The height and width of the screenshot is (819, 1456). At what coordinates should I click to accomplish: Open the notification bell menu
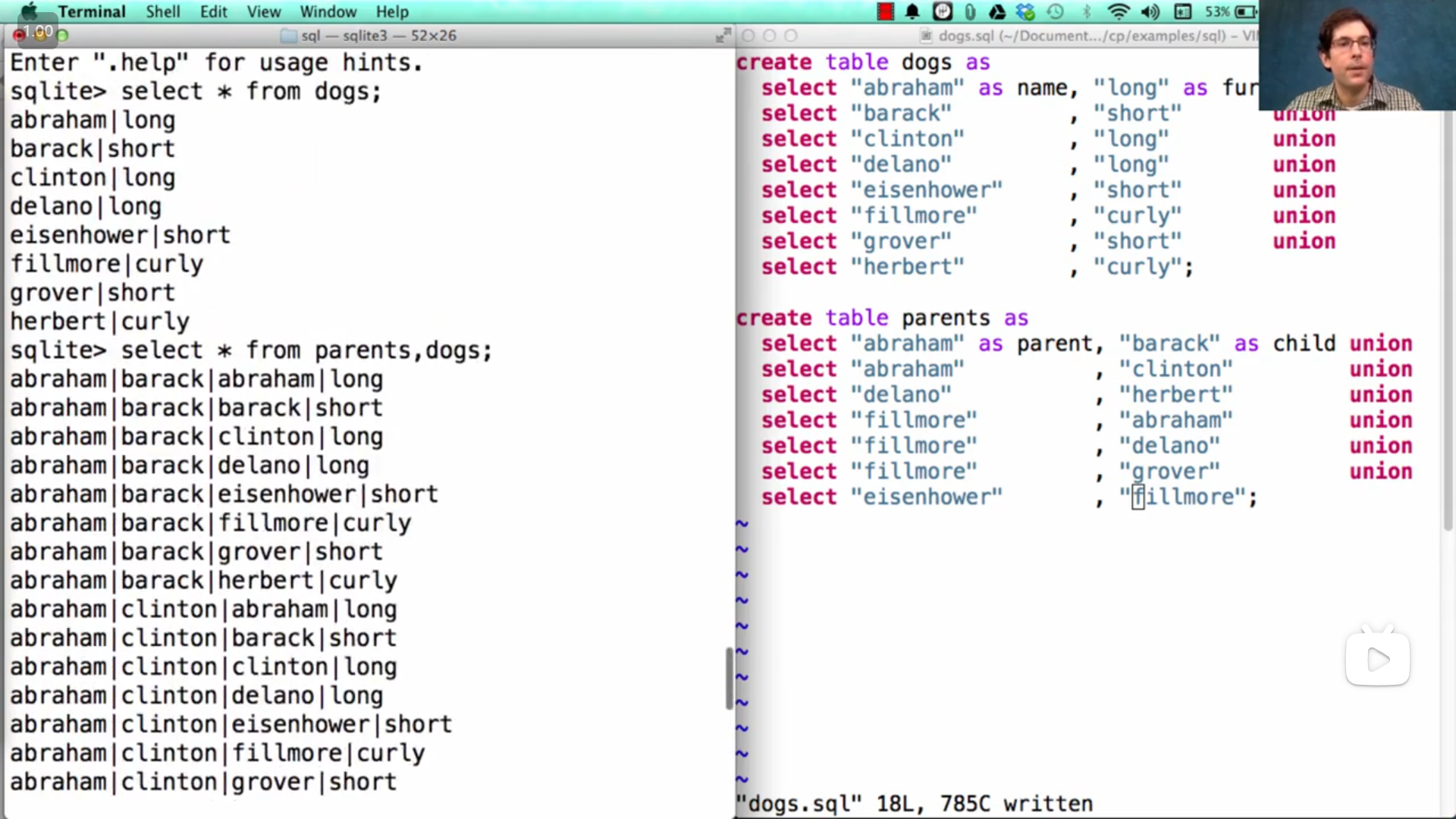[912, 11]
